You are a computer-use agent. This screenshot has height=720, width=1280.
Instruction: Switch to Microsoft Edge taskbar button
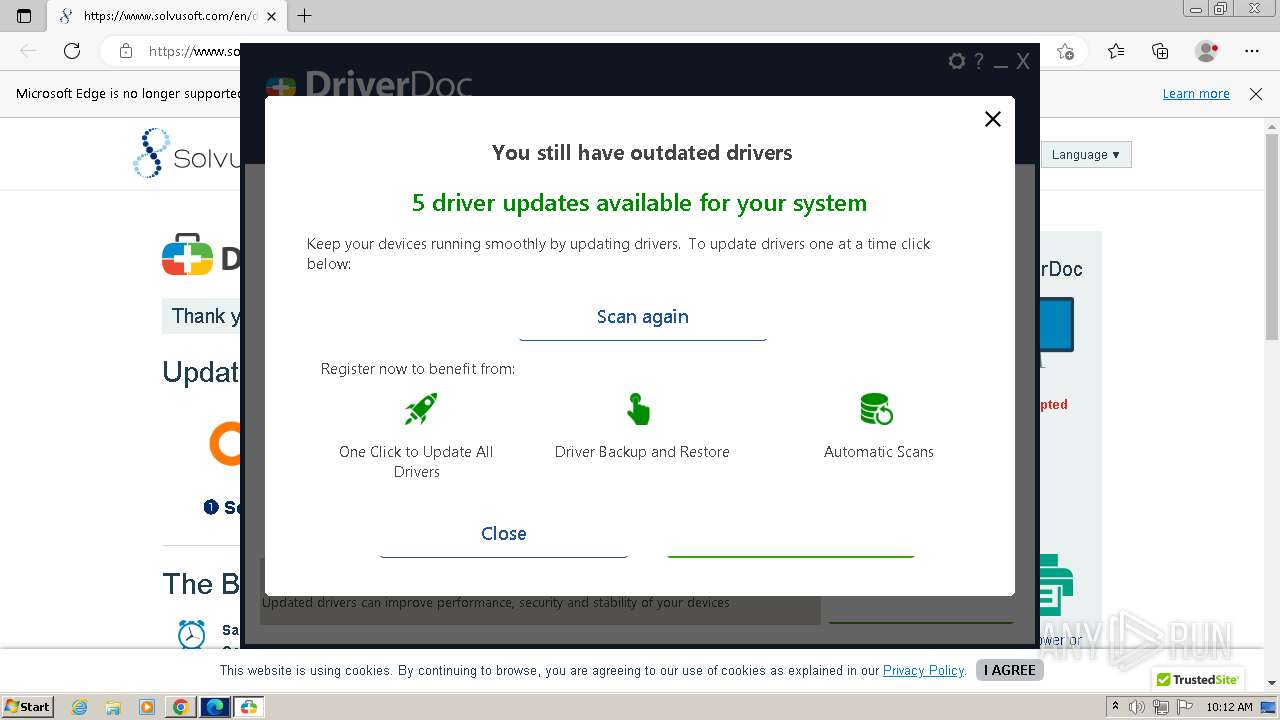(x=215, y=707)
